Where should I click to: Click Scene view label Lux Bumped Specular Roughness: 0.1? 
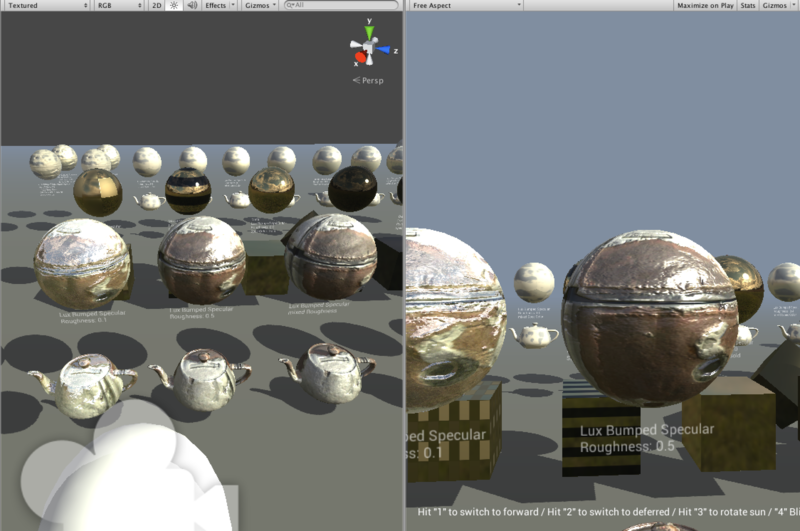tap(91, 317)
